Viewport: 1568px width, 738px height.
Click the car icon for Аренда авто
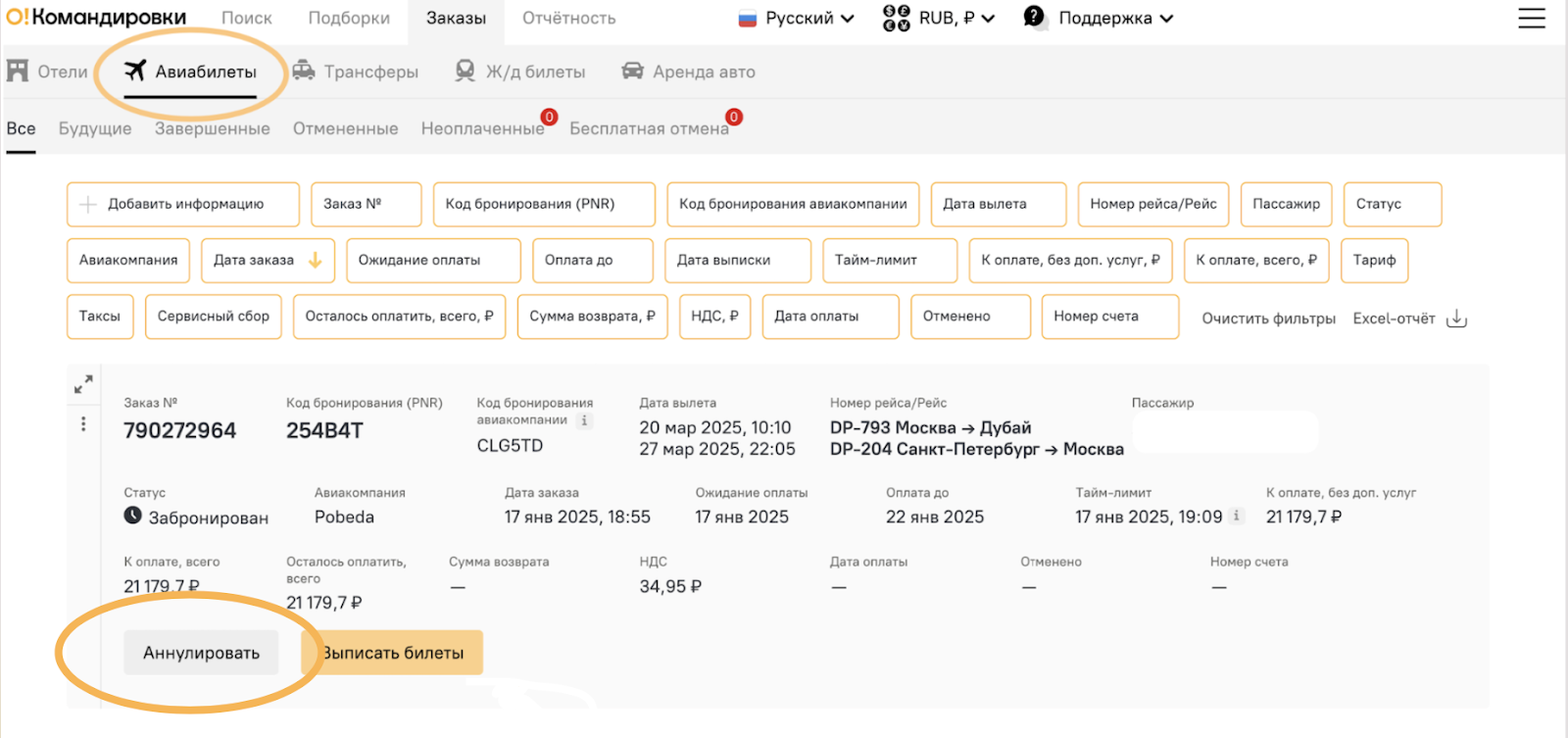click(x=633, y=71)
